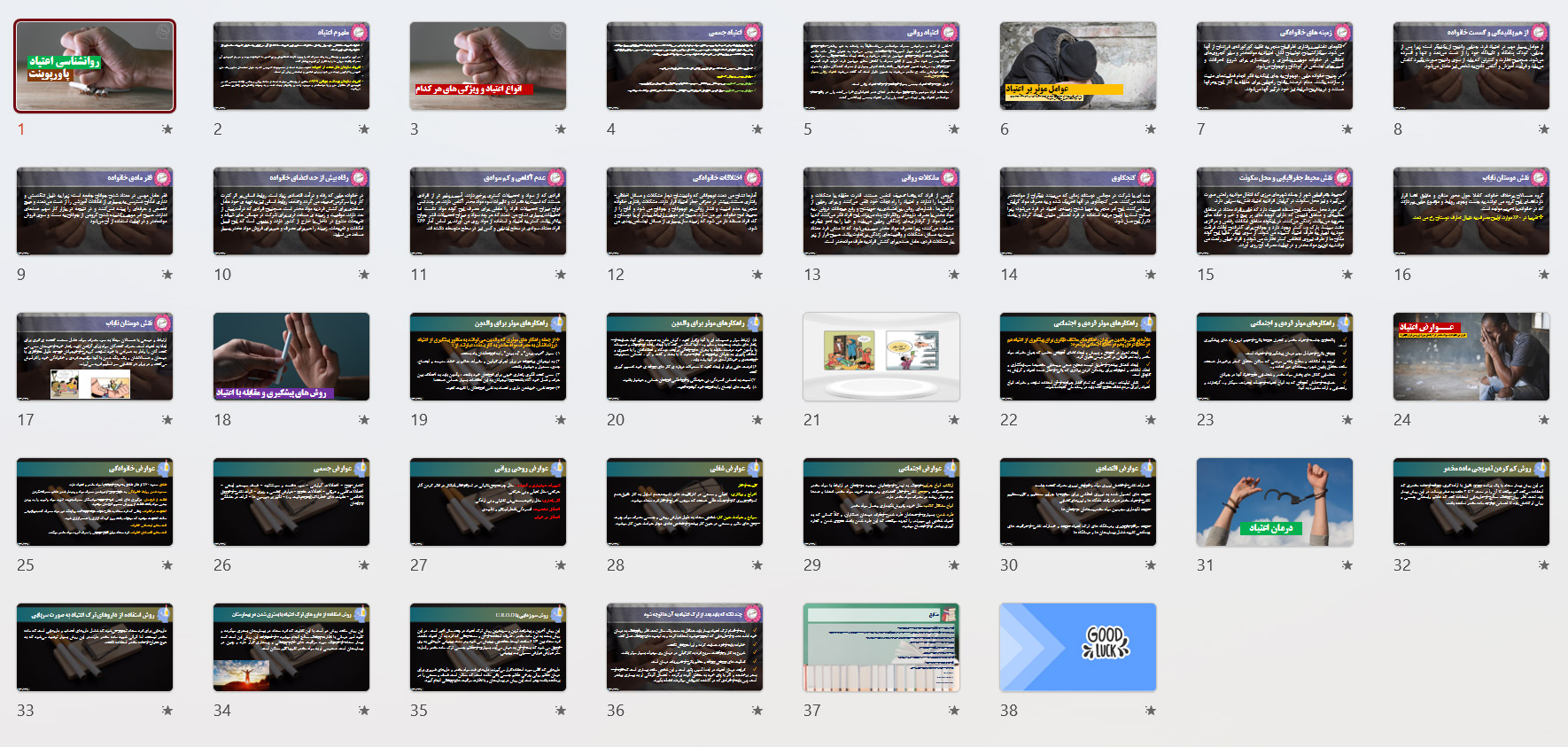The image size is (1568, 747).
Task: Click the transition star for slide 38
Action: (x=1151, y=711)
